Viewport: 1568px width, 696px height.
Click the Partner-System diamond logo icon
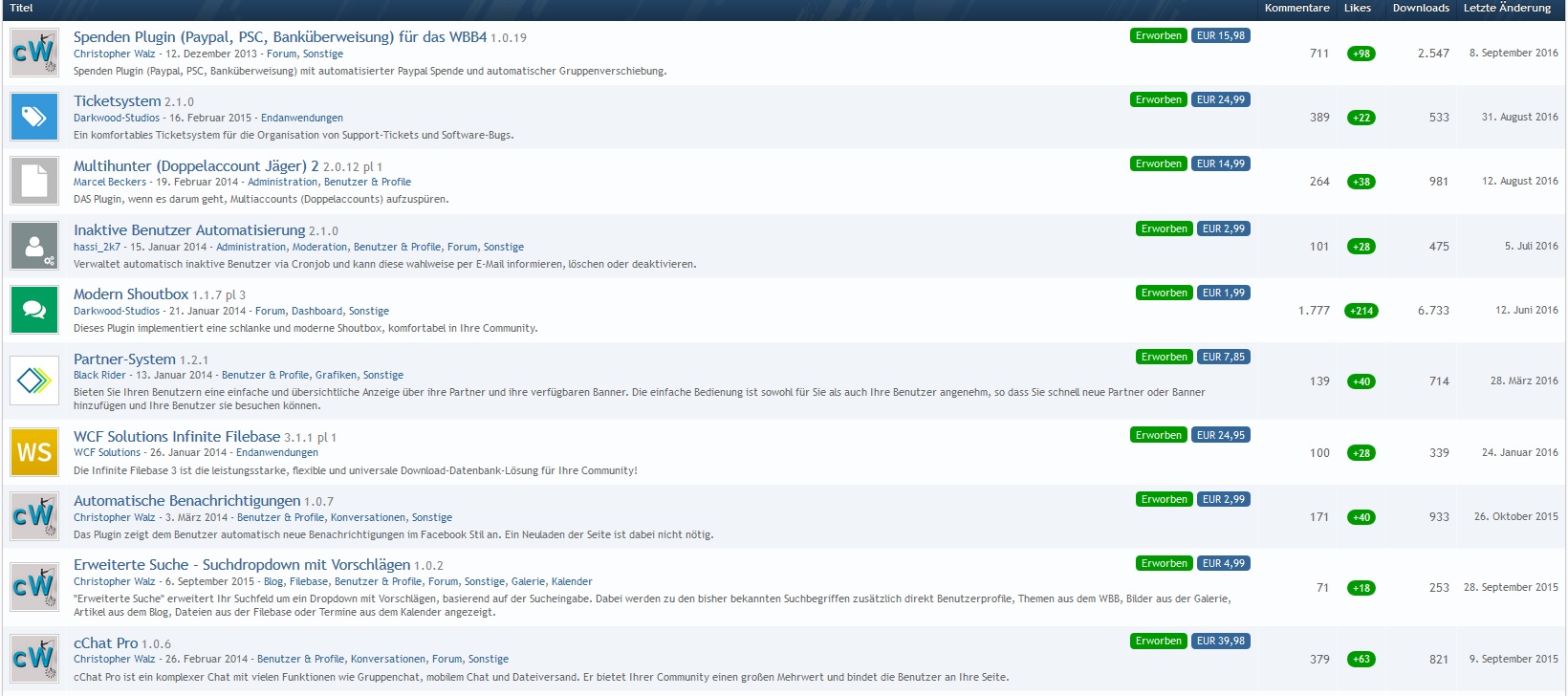point(34,381)
